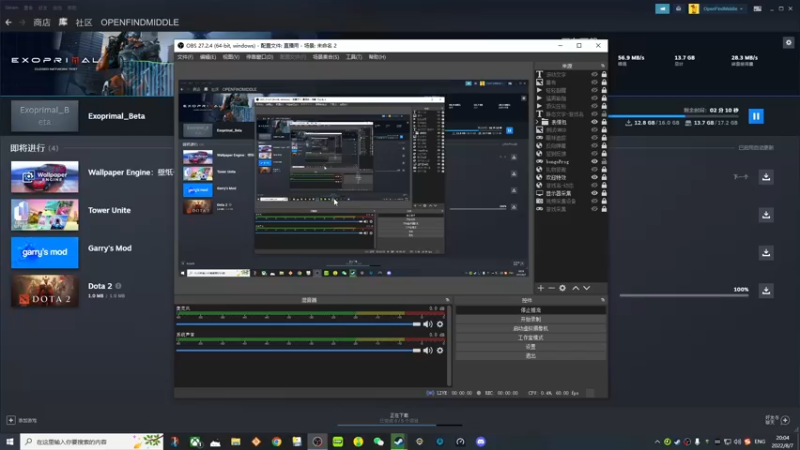800x450 pixels.
Task: Enable 工作室模式 studio mode
Action: coord(531,338)
